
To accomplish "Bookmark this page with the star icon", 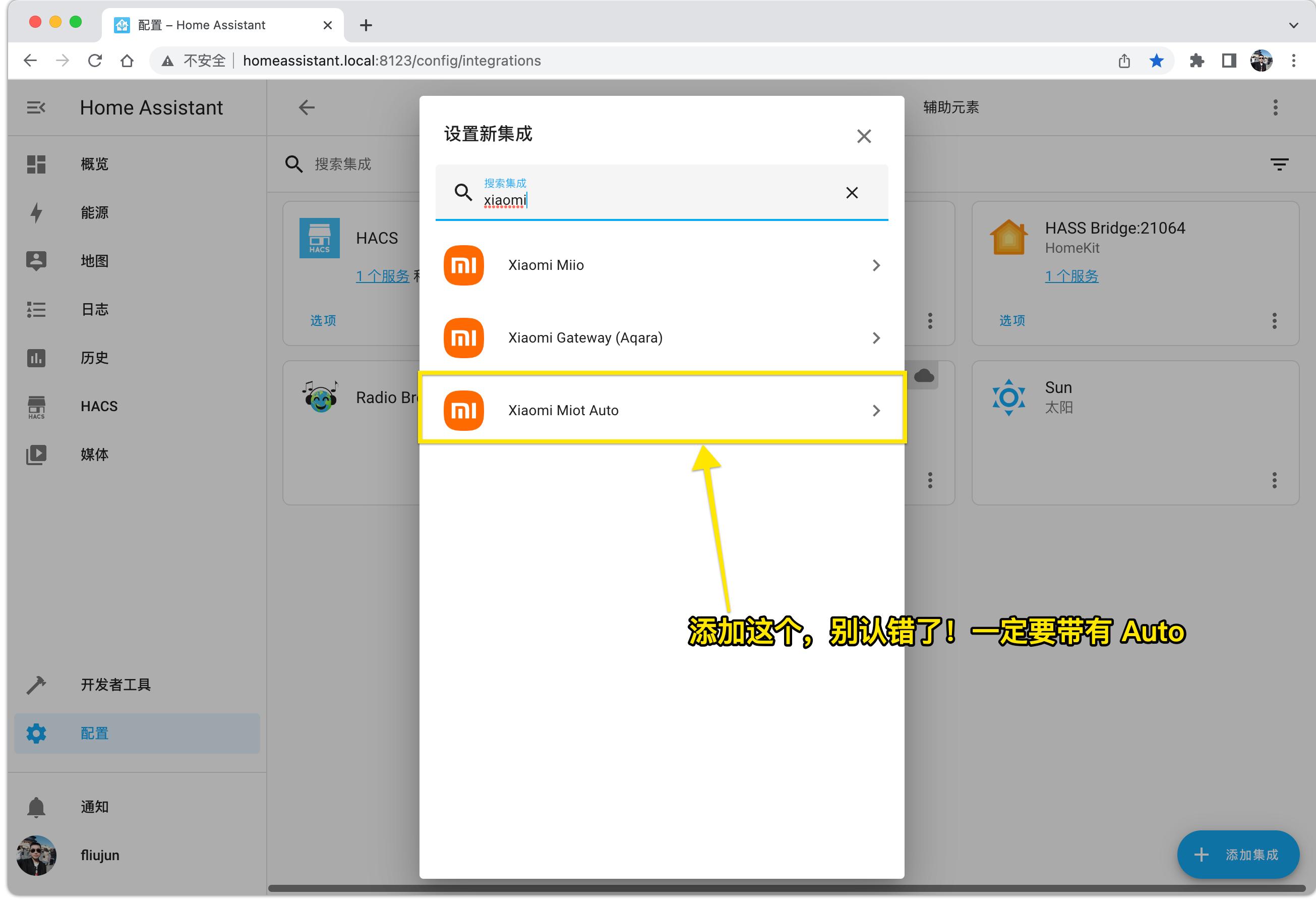I will tap(1156, 61).
